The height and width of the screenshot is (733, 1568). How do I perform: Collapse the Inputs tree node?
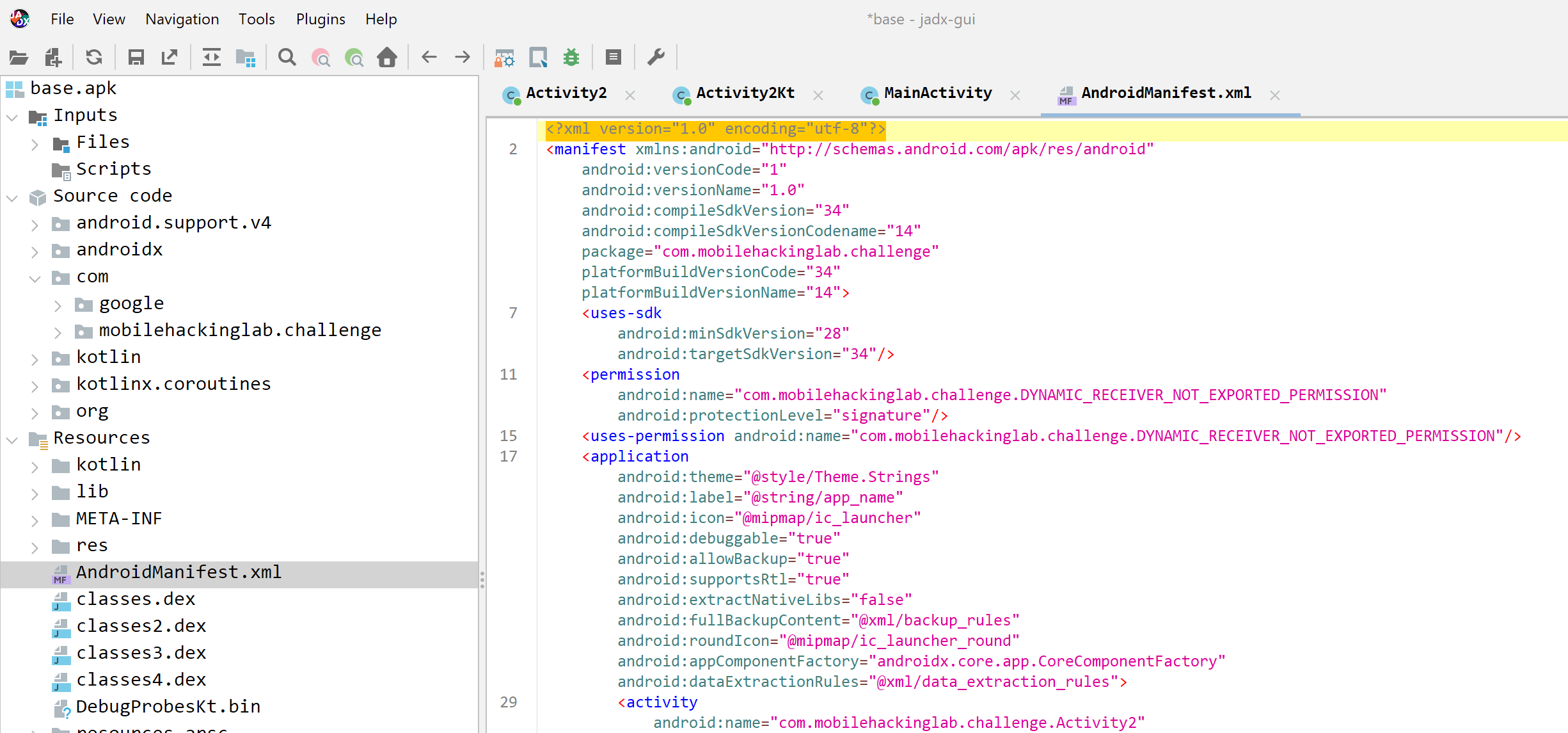[x=12, y=117]
